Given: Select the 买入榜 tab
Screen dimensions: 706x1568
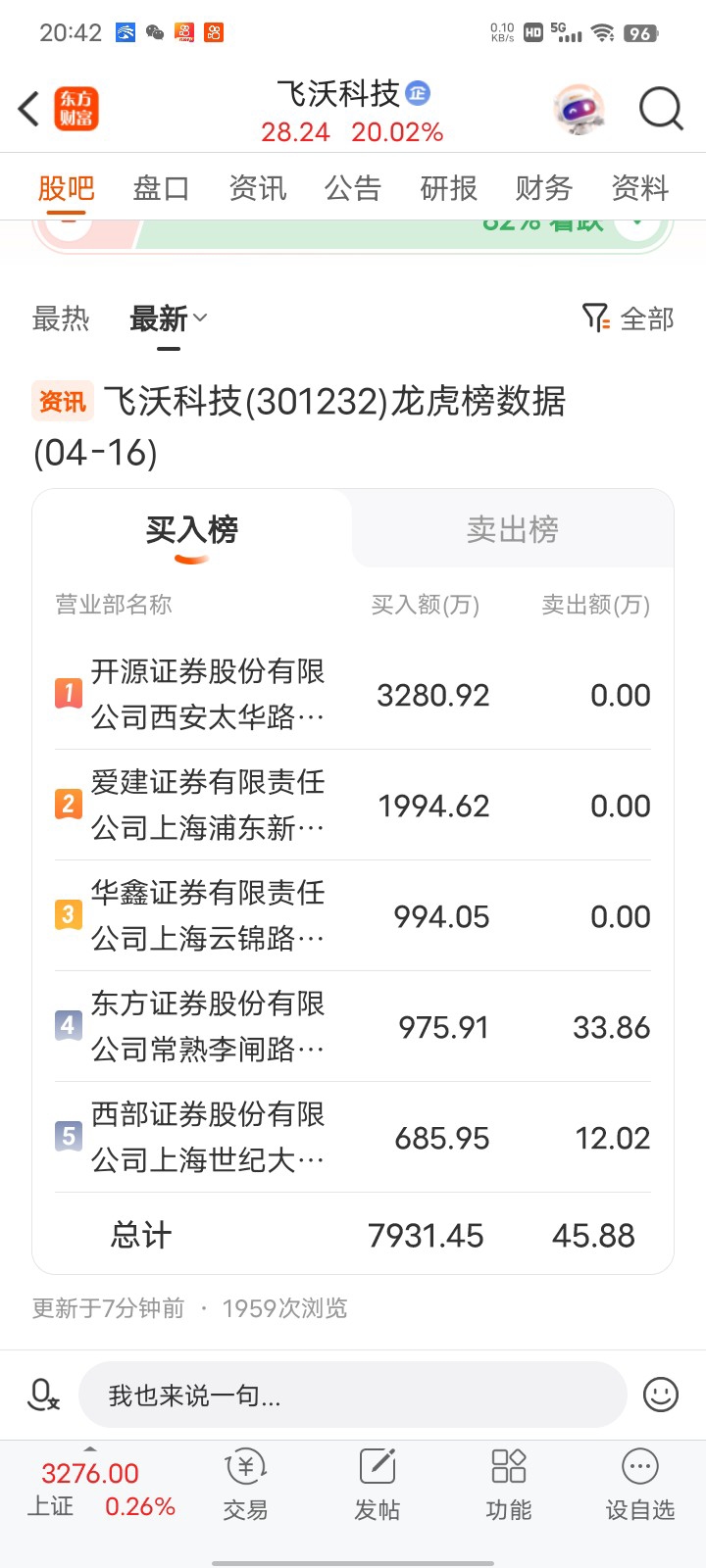Looking at the screenshot, I should point(192,529).
